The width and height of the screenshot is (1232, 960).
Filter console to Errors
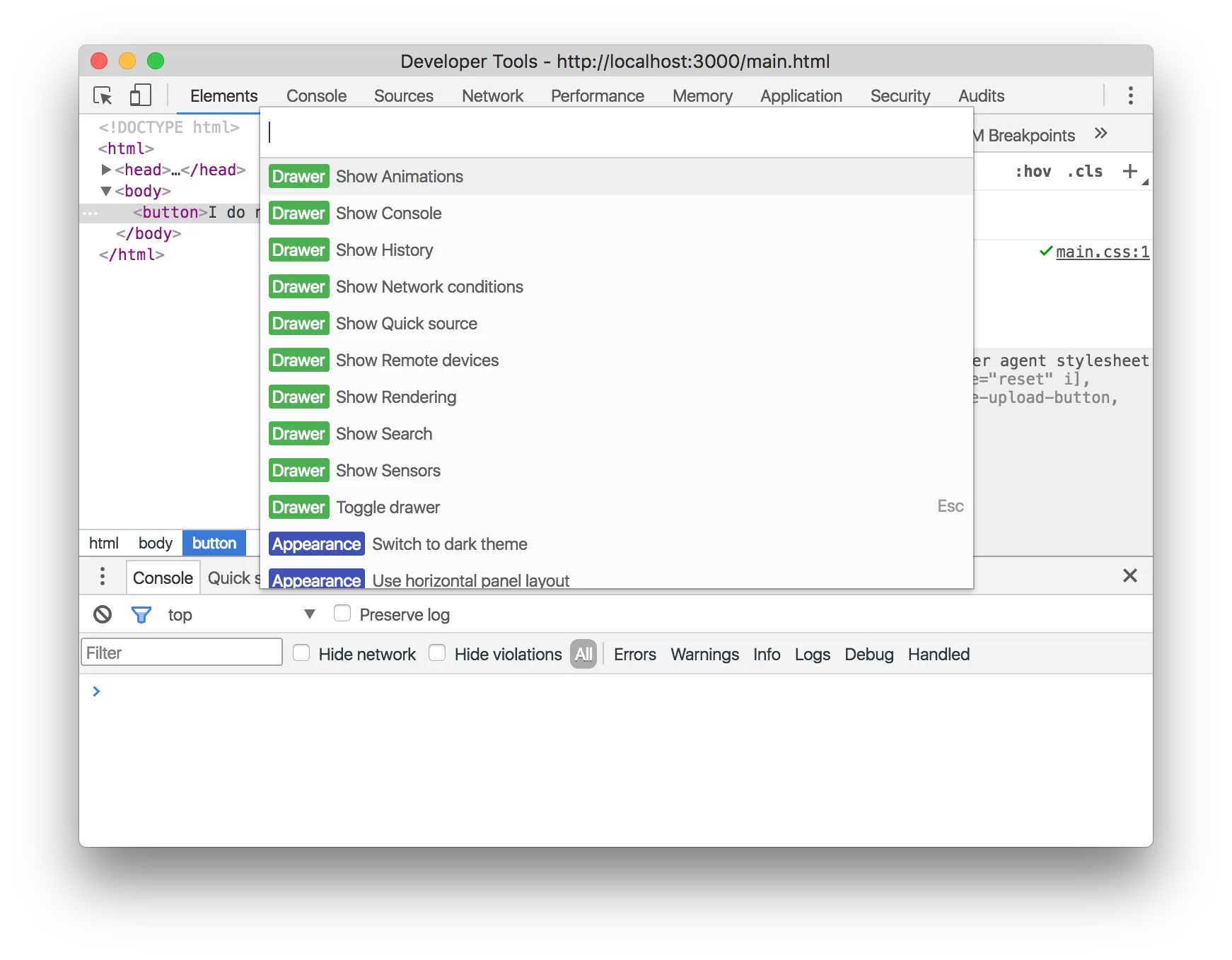(634, 654)
